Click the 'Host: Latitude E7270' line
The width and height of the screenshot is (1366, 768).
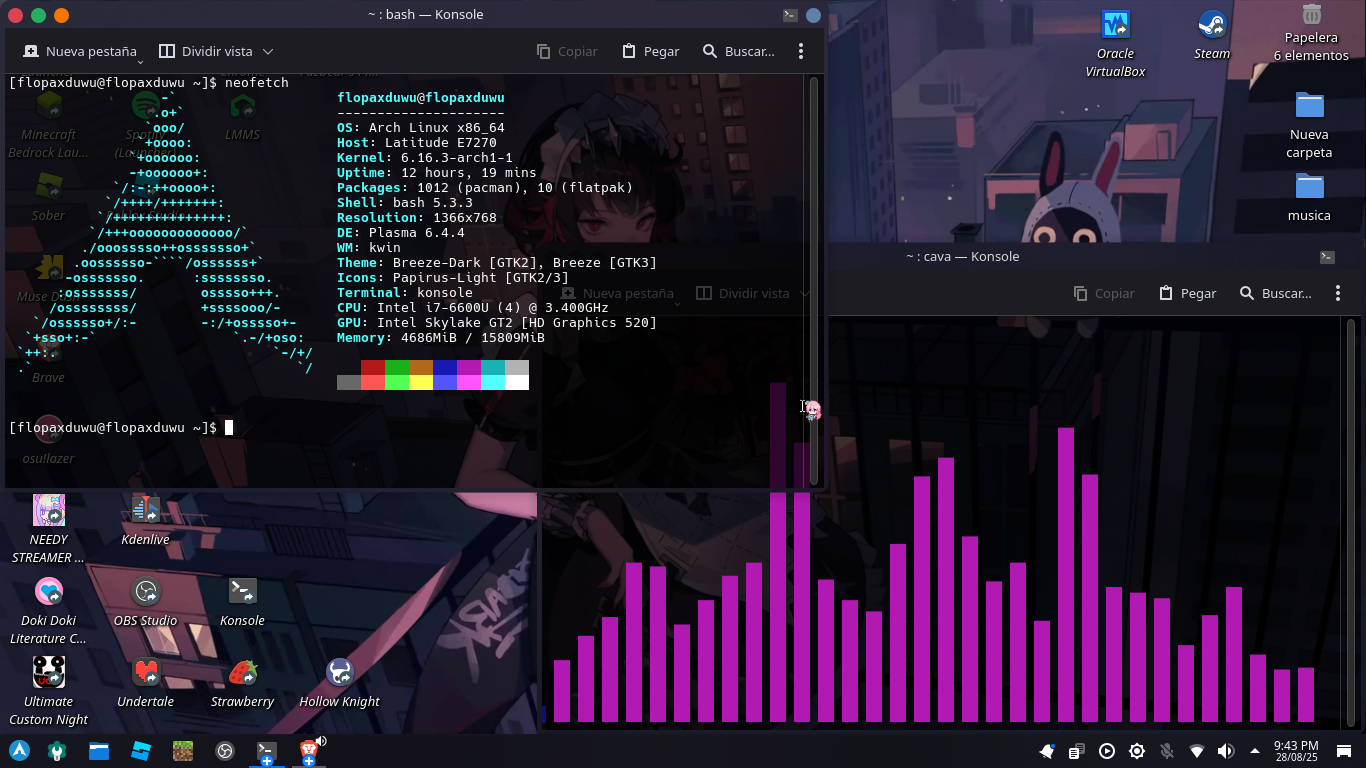pos(417,143)
